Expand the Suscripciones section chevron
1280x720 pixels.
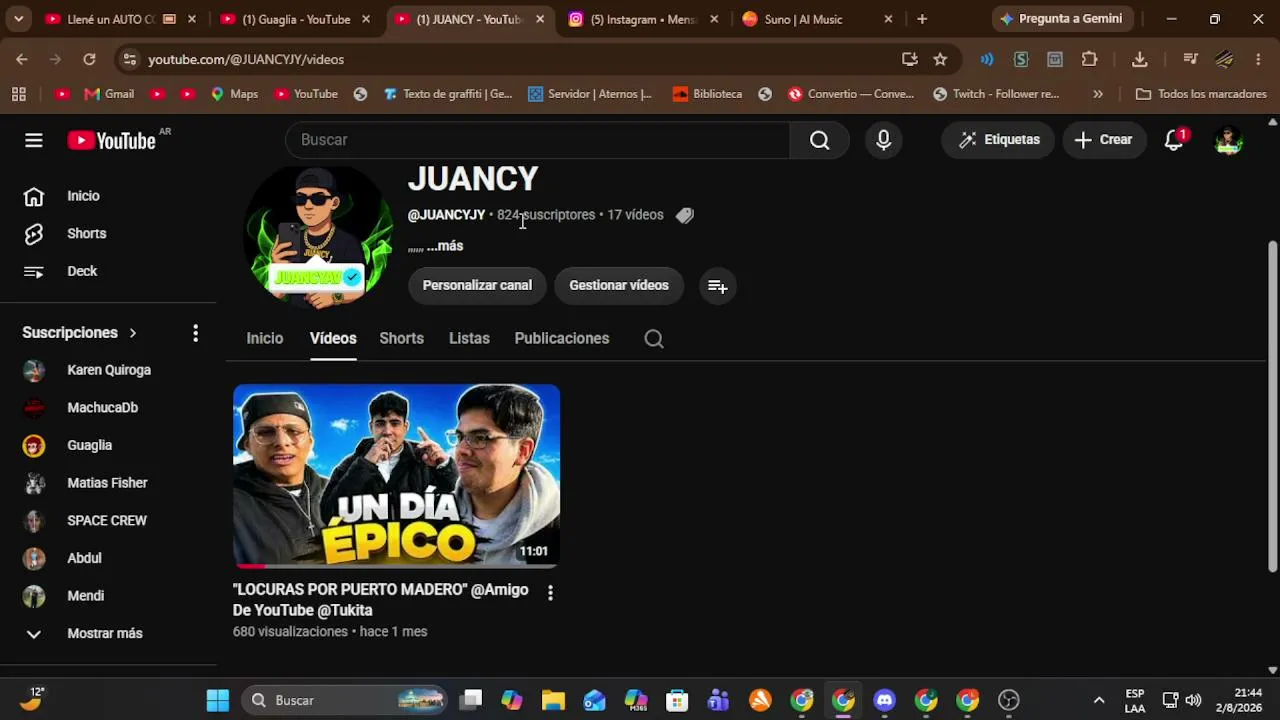tap(132, 333)
